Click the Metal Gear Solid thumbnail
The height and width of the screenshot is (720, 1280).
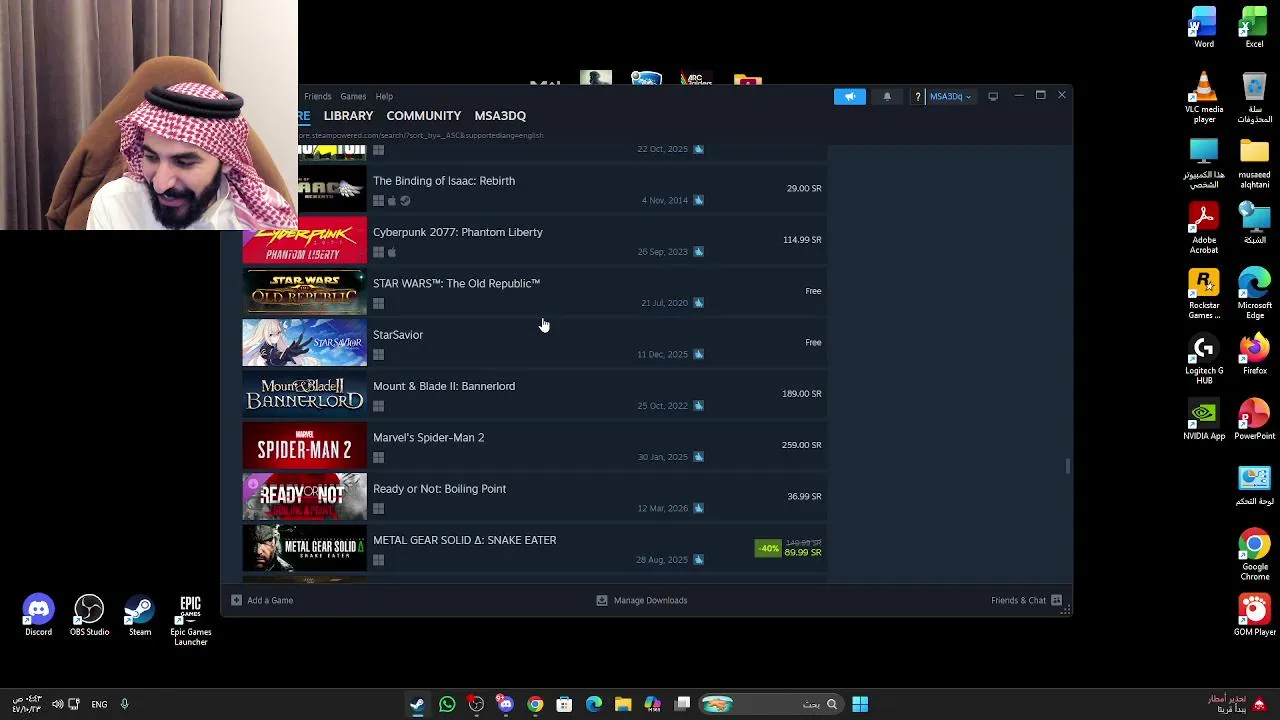tap(304, 548)
